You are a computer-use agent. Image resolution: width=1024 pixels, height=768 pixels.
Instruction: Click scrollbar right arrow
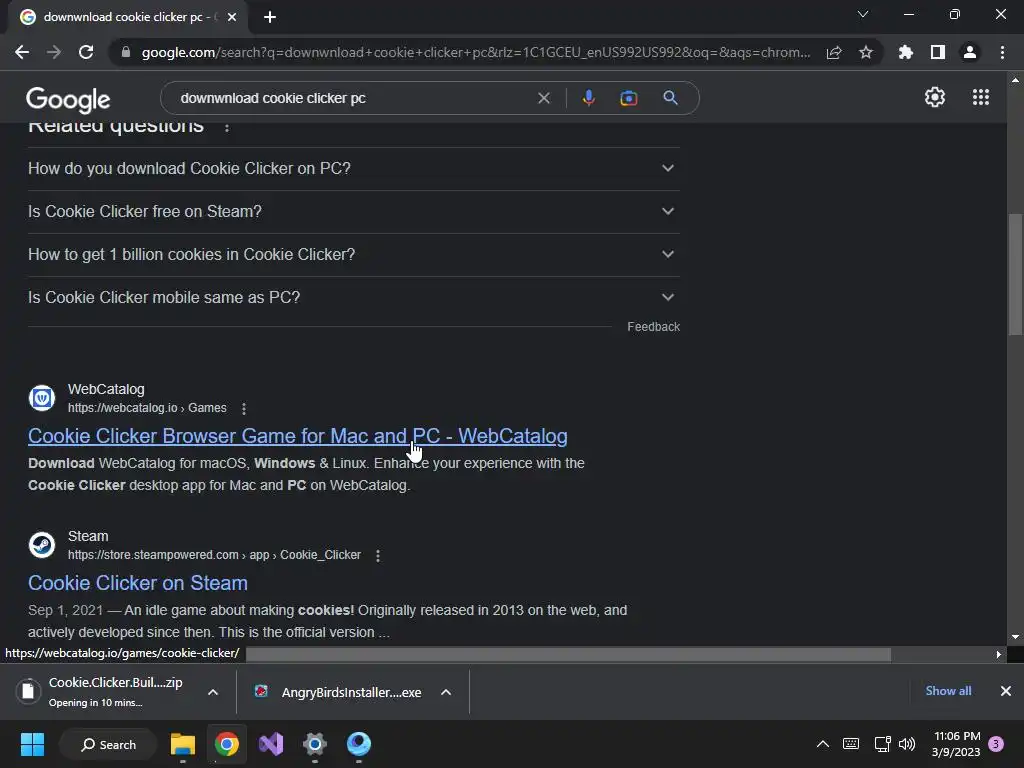(998, 654)
